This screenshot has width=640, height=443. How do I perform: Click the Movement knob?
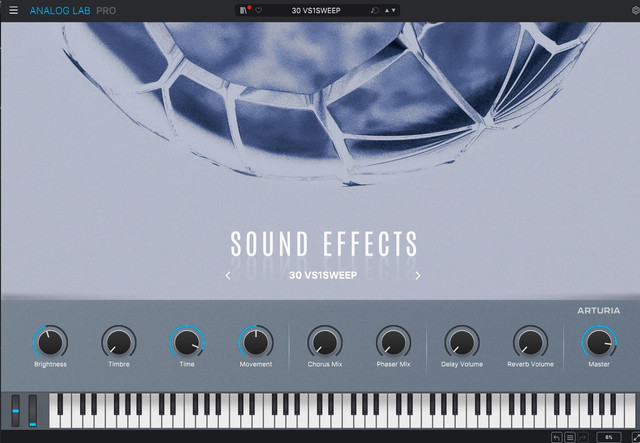click(x=256, y=343)
